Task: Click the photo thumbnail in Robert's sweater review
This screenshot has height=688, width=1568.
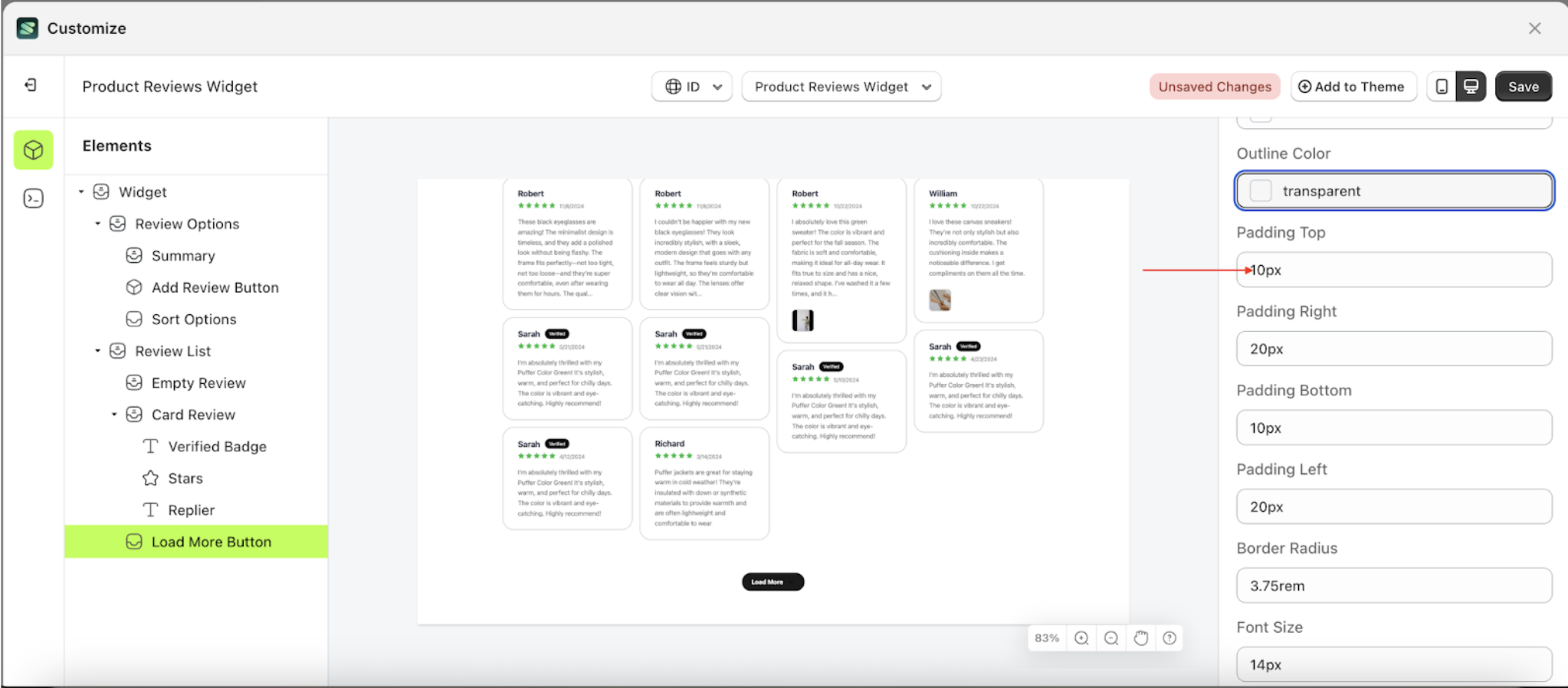Action: pos(802,320)
